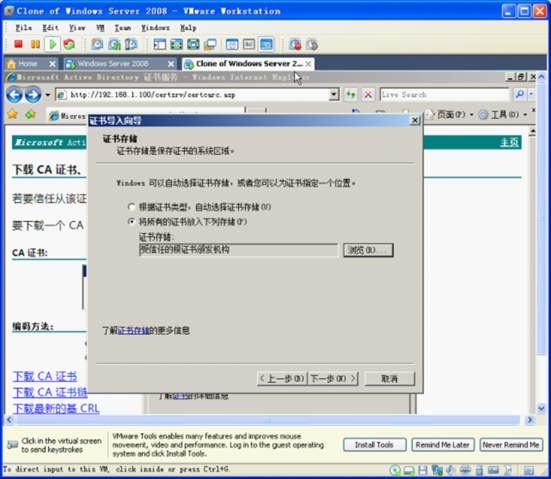Click the 主页 home link in page banner
Viewport: 551px width, 479px height.
coord(509,142)
